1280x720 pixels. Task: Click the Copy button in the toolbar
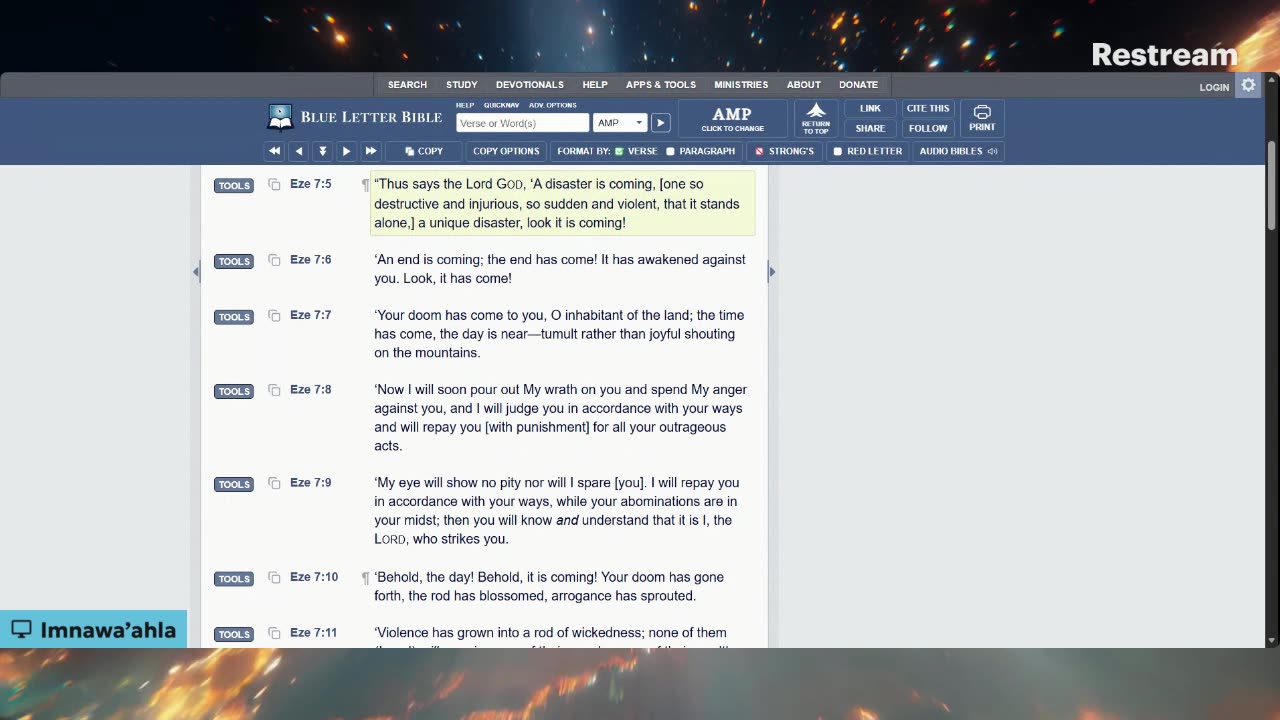(x=423, y=151)
